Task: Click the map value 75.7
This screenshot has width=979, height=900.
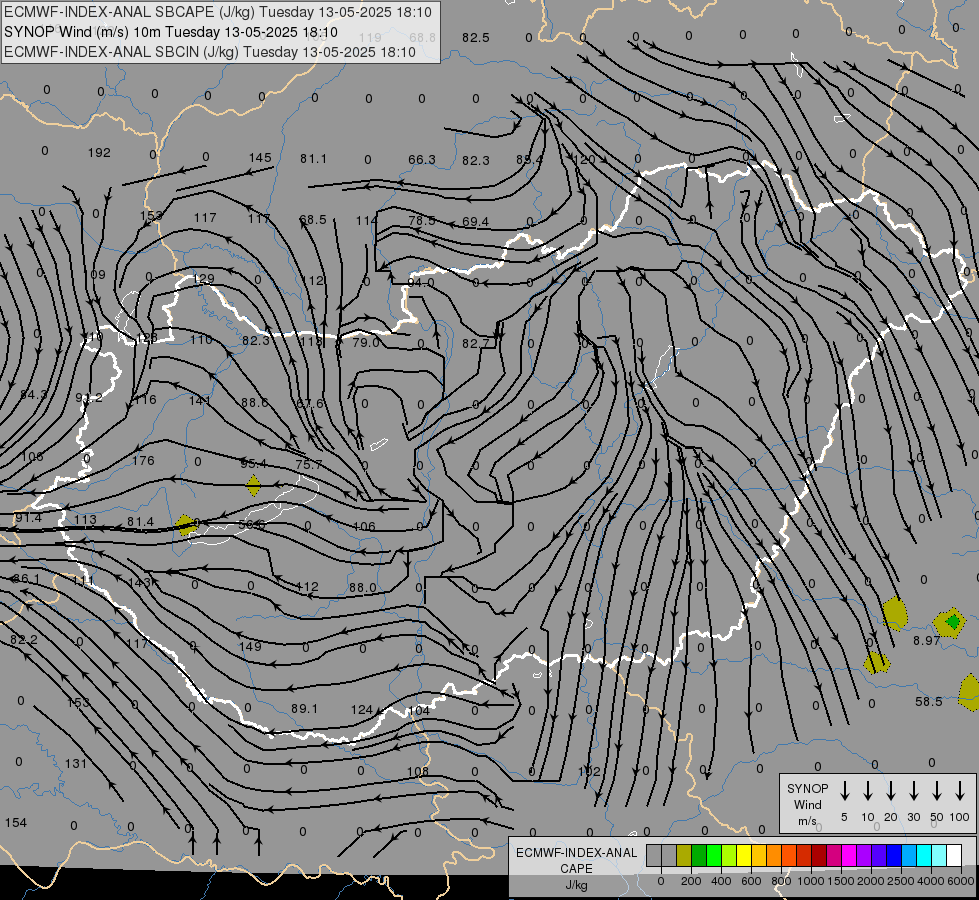Action: (x=309, y=465)
